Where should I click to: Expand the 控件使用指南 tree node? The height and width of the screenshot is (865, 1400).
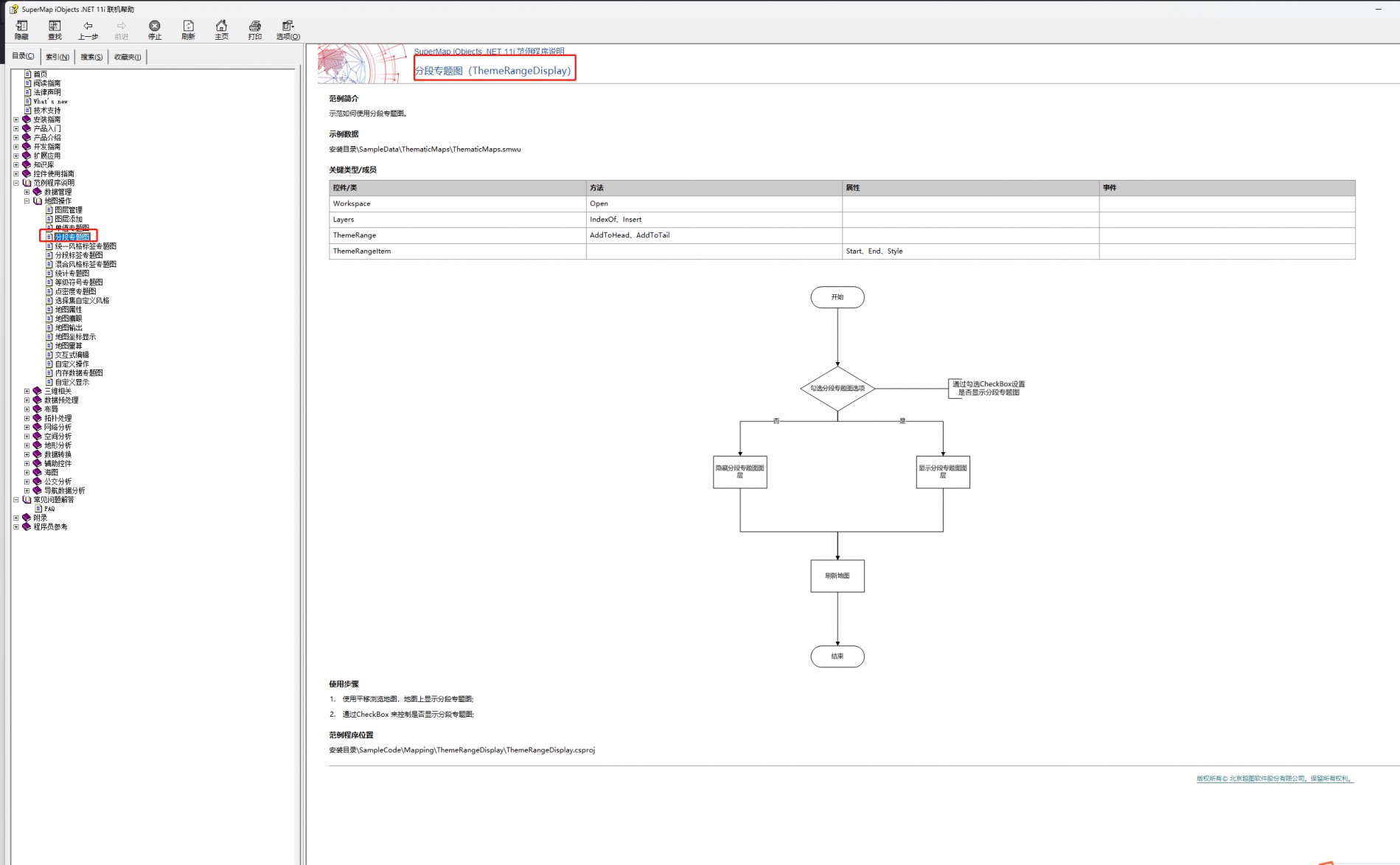(16, 174)
